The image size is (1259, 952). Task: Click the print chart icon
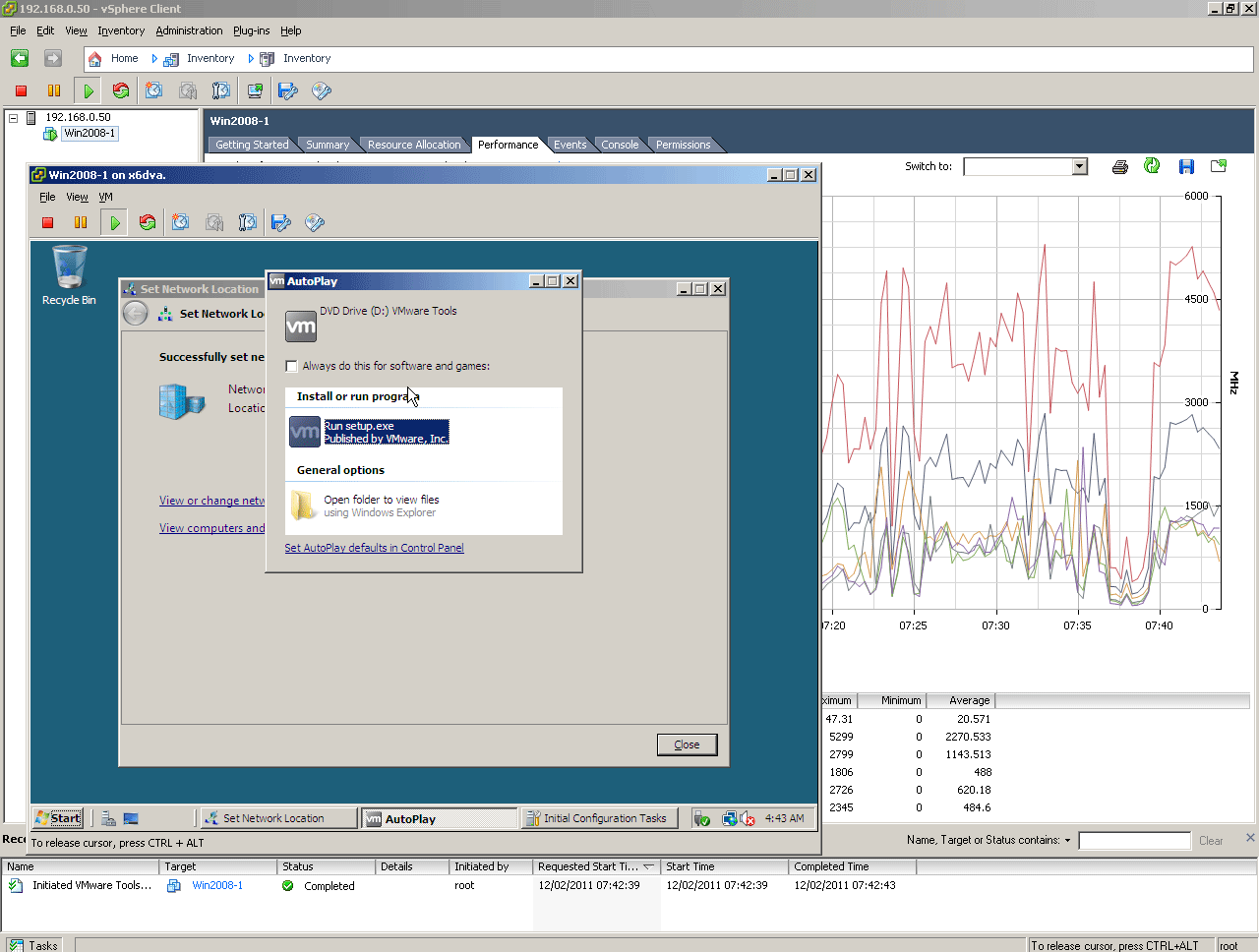point(1119,166)
